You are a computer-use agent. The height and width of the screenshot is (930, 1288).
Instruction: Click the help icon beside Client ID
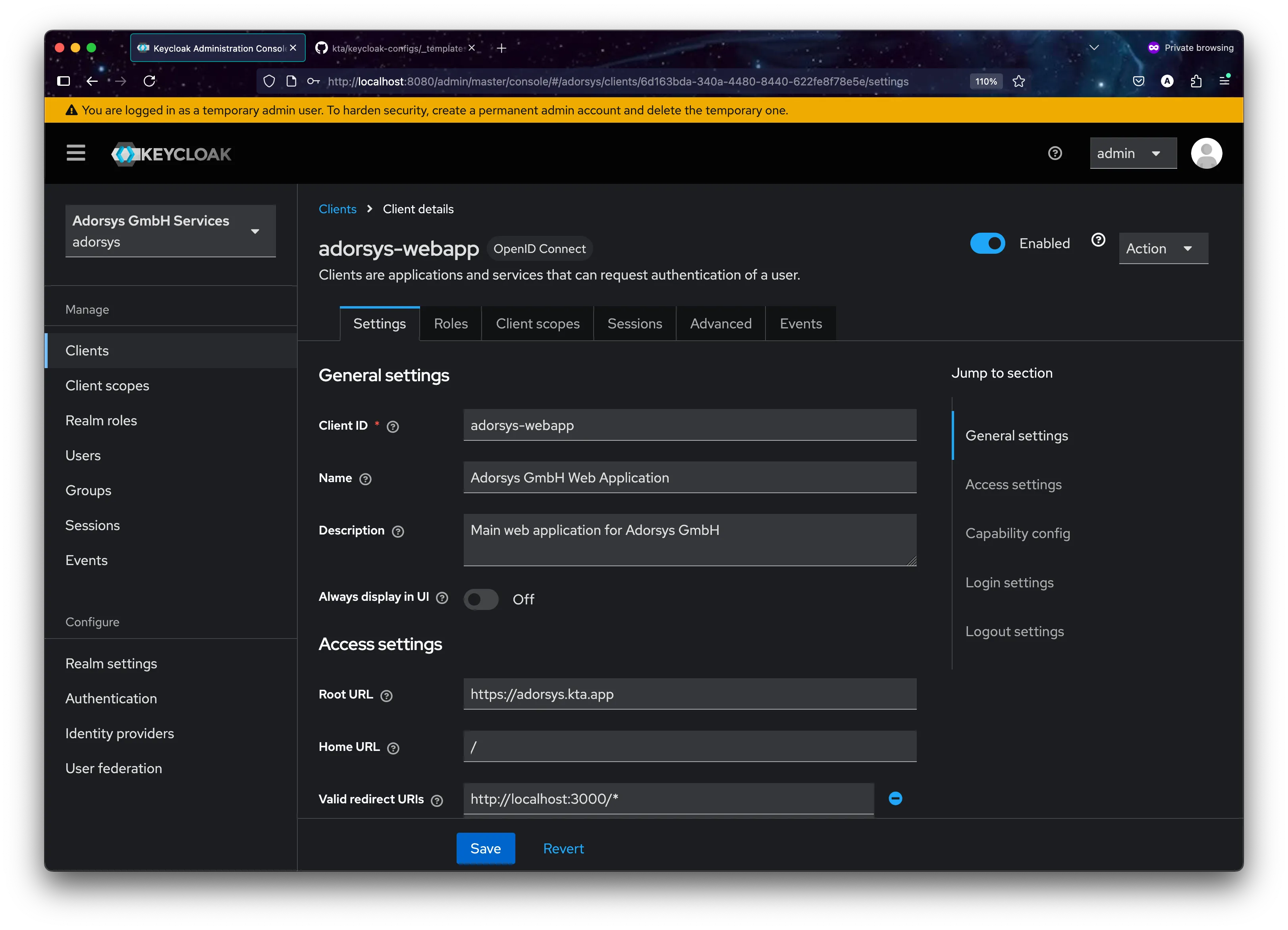tap(392, 426)
